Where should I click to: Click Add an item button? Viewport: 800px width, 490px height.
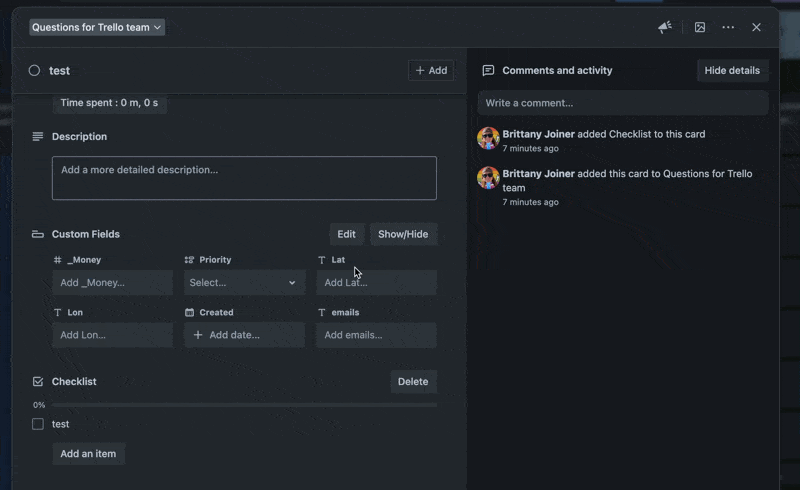click(x=88, y=454)
